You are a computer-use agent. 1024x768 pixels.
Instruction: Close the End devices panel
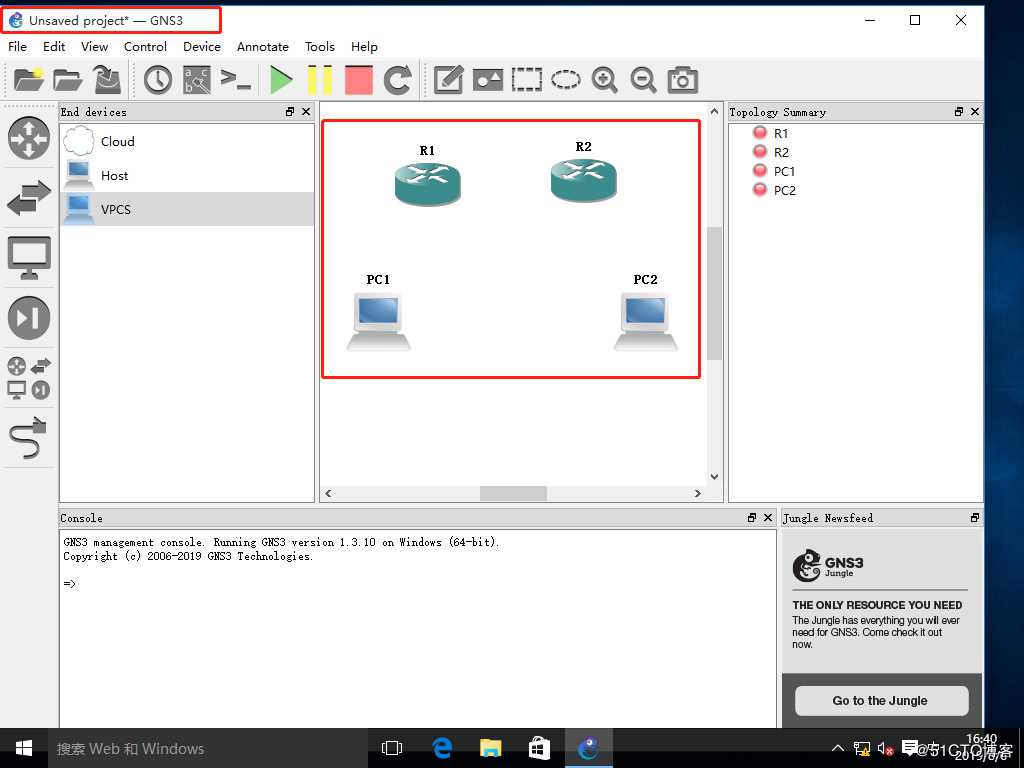tap(306, 112)
